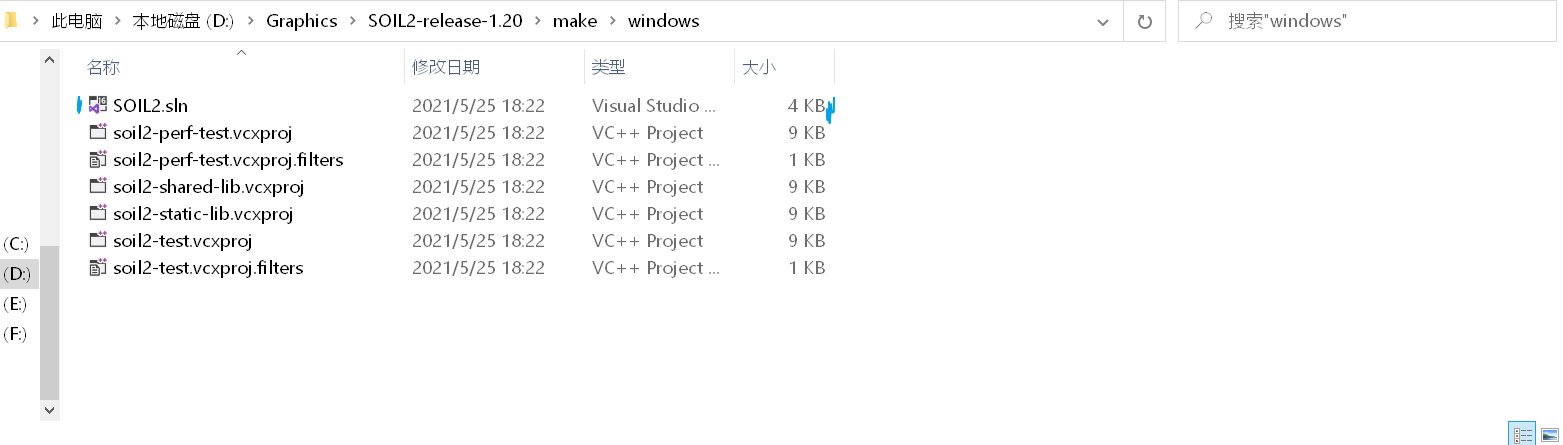
Task: Click the soil2-test.vcxproj.filters file icon
Action: 98,267
